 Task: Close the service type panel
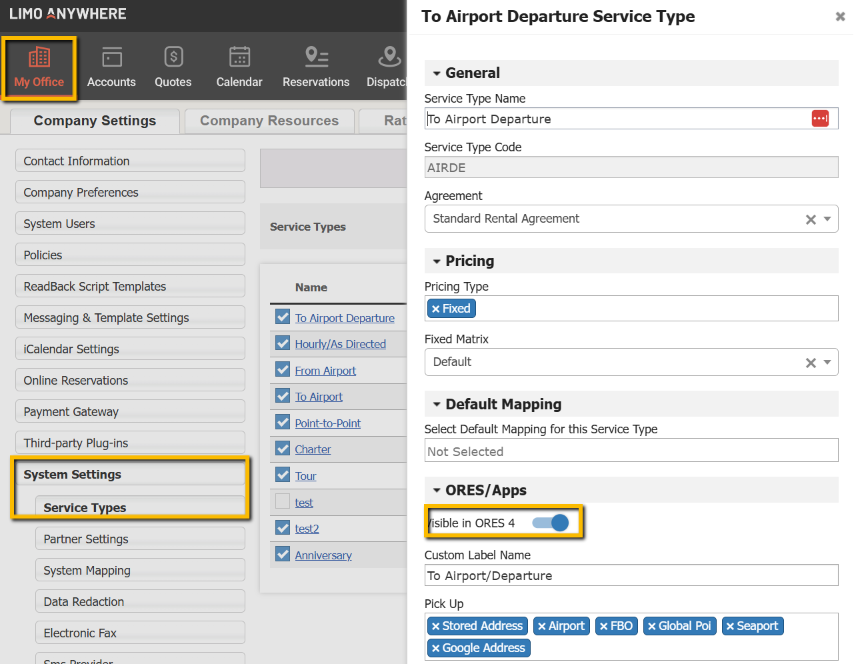(x=840, y=17)
